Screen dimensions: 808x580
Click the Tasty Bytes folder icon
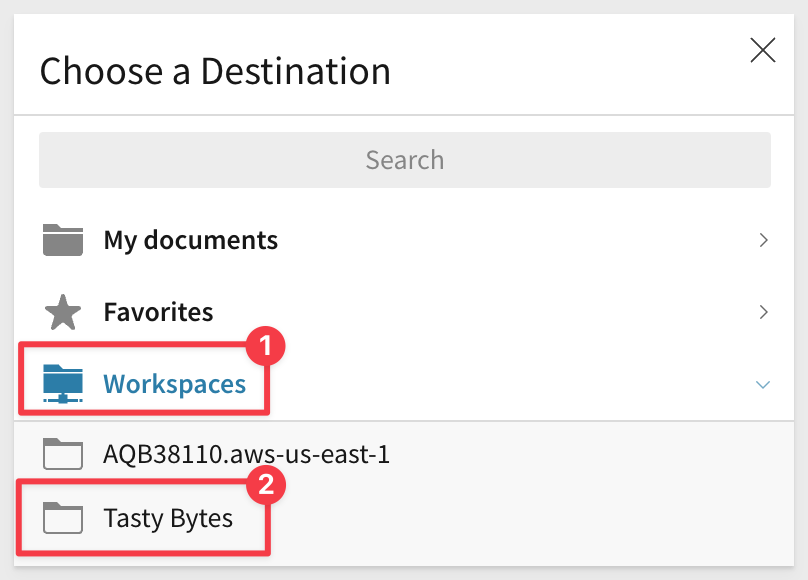tap(63, 518)
